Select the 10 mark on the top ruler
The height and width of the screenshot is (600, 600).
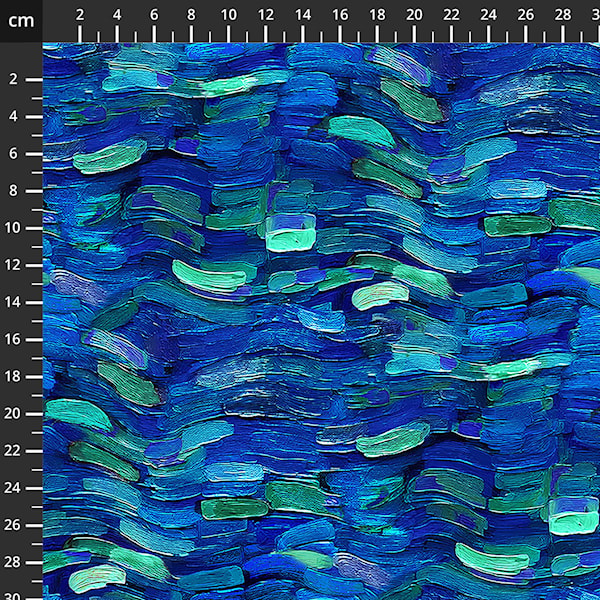tap(228, 15)
